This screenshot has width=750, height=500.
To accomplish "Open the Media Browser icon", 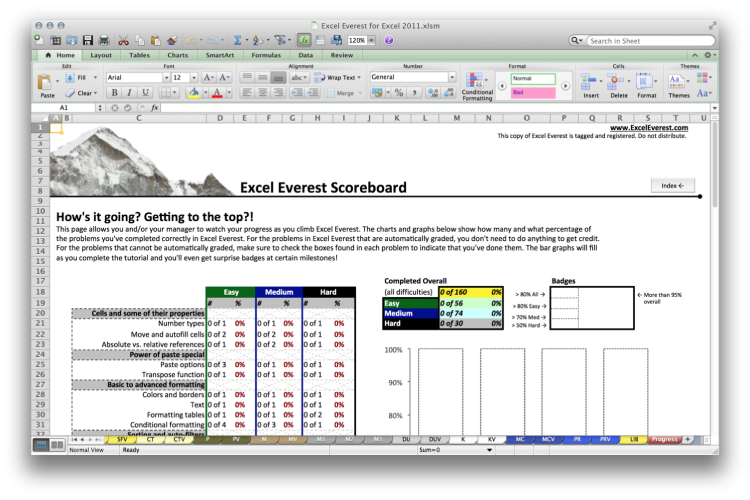I will coord(336,40).
